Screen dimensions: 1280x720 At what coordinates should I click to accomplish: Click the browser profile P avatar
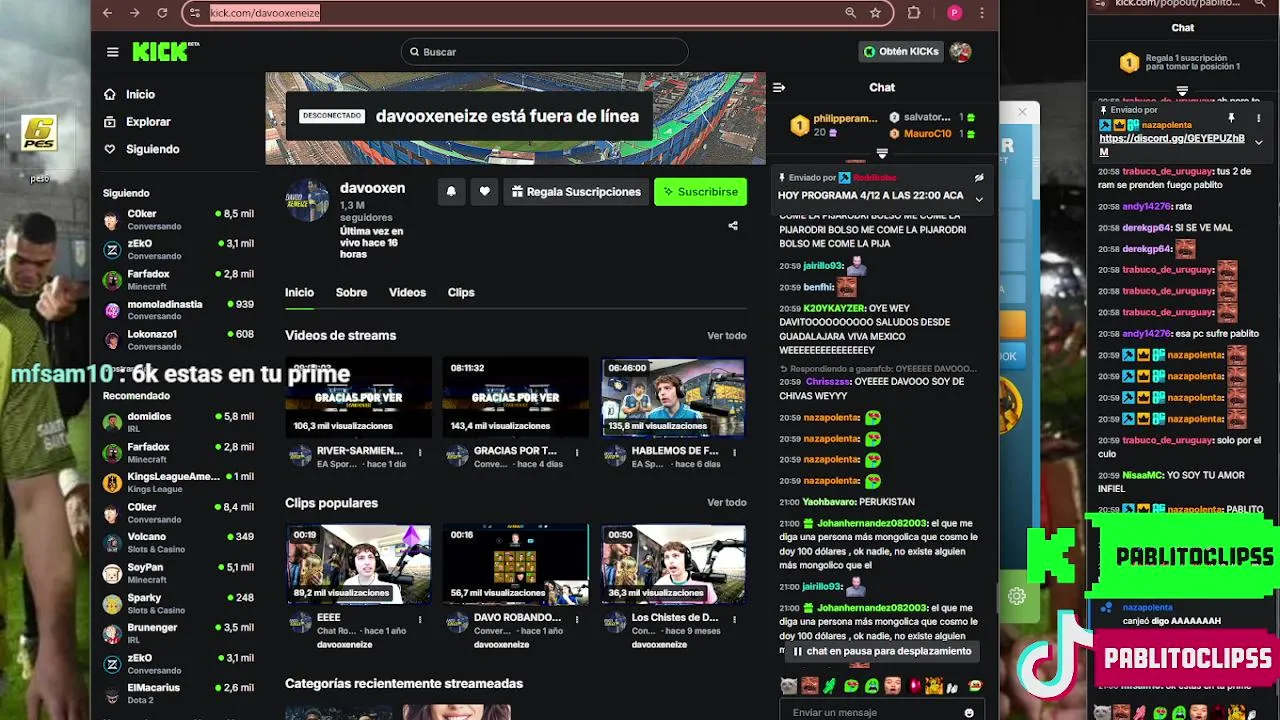coord(954,13)
